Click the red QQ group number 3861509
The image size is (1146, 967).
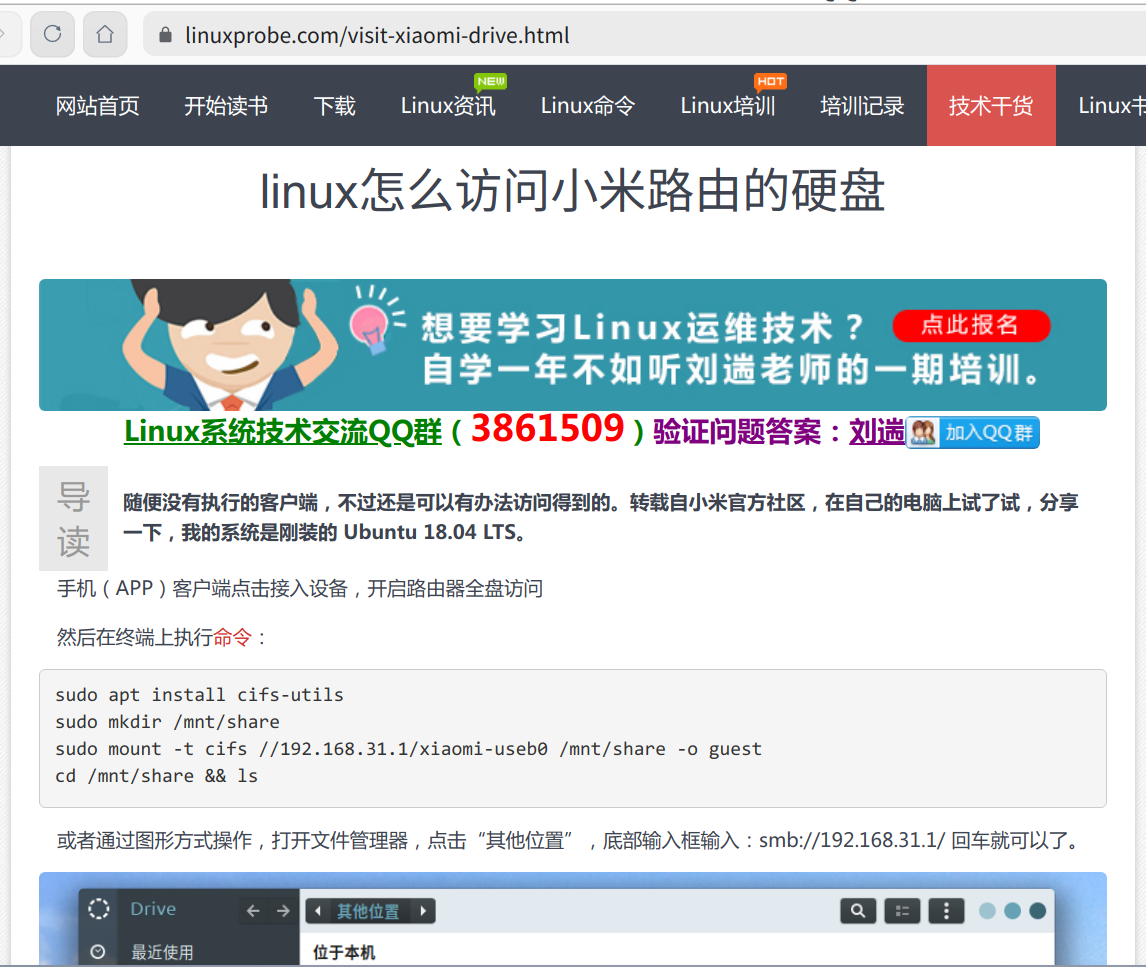(547, 428)
